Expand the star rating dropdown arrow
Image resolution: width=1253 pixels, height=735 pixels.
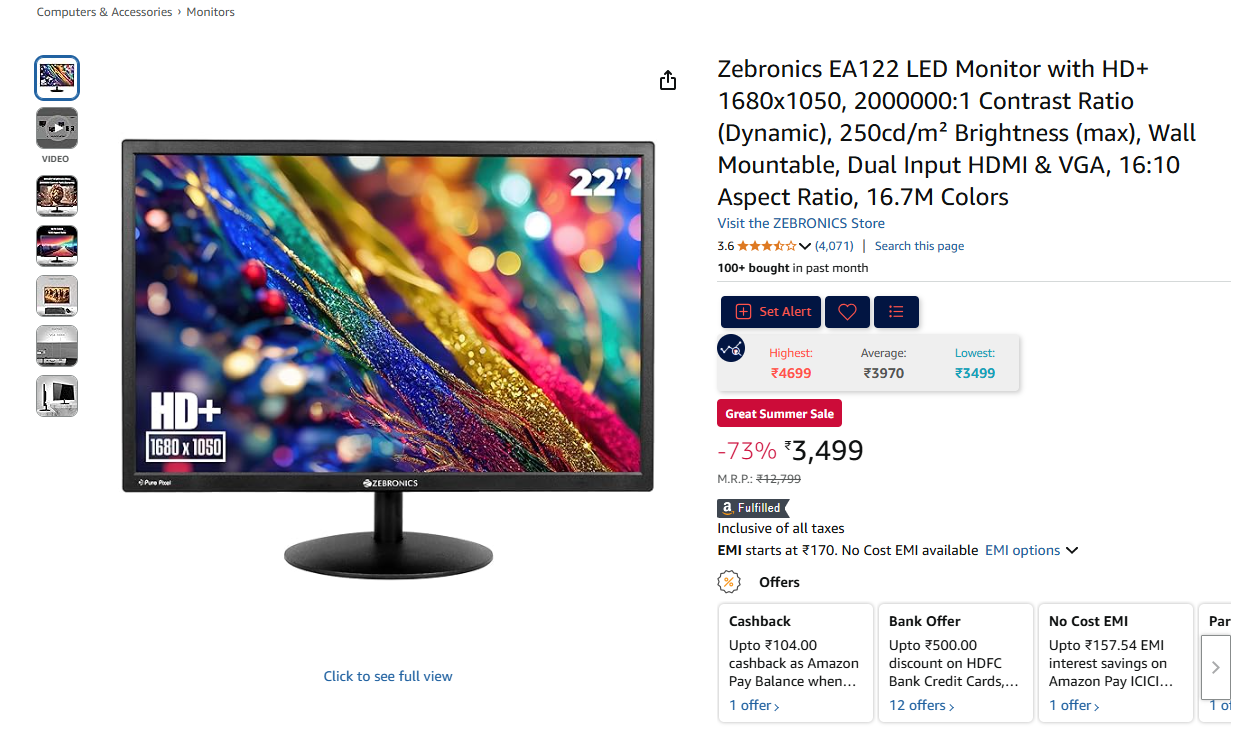tap(805, 246)
